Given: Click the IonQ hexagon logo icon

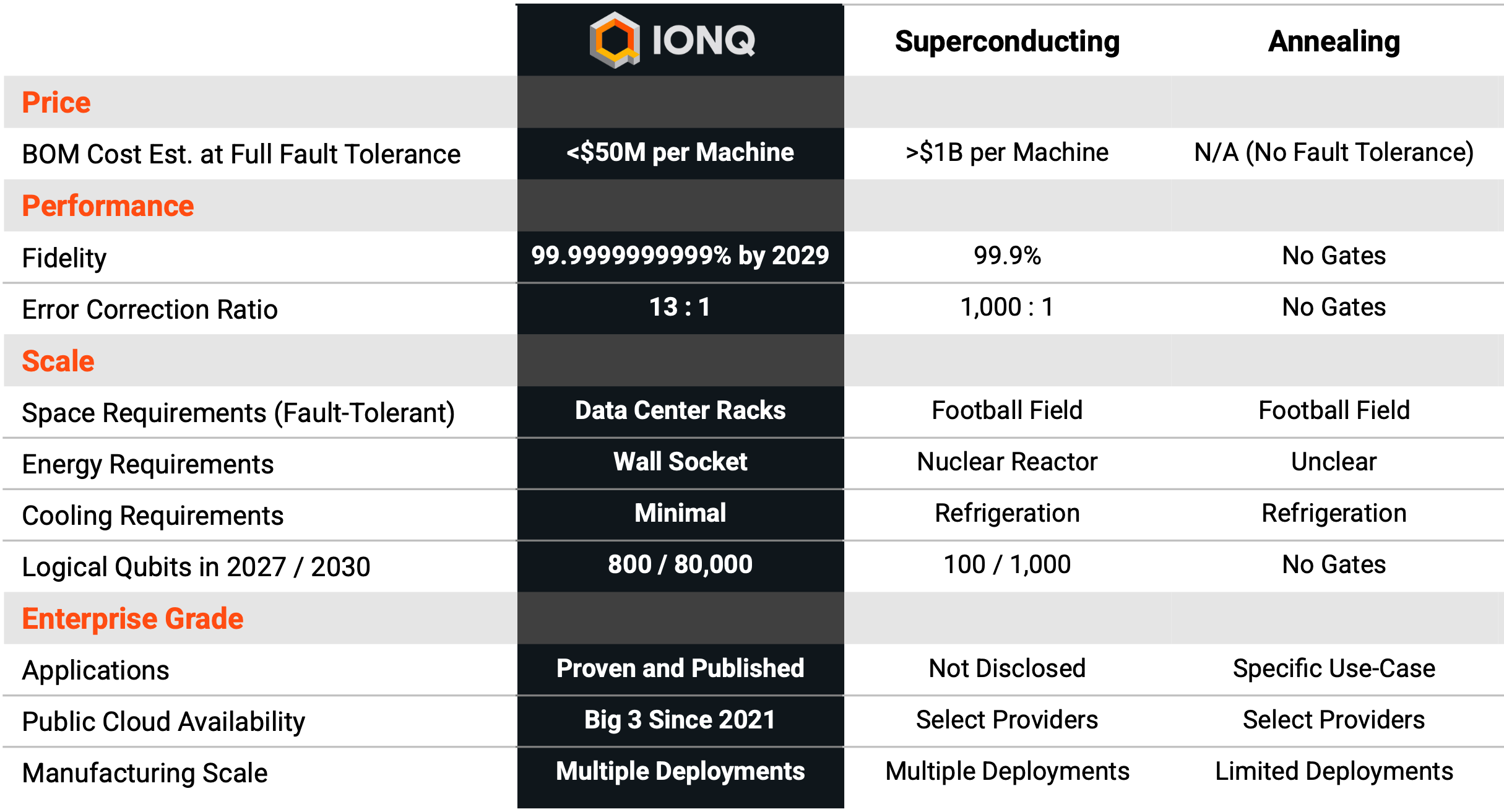Looking at the screenshot, I should click(x=614, y=40).
